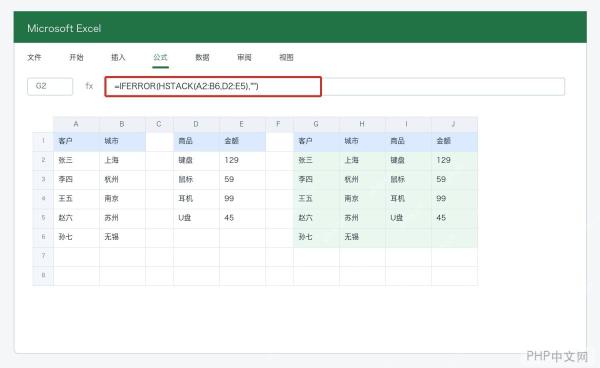Select row 1 header
Viewport: 600px width, 368px height.
coord(43,141)
